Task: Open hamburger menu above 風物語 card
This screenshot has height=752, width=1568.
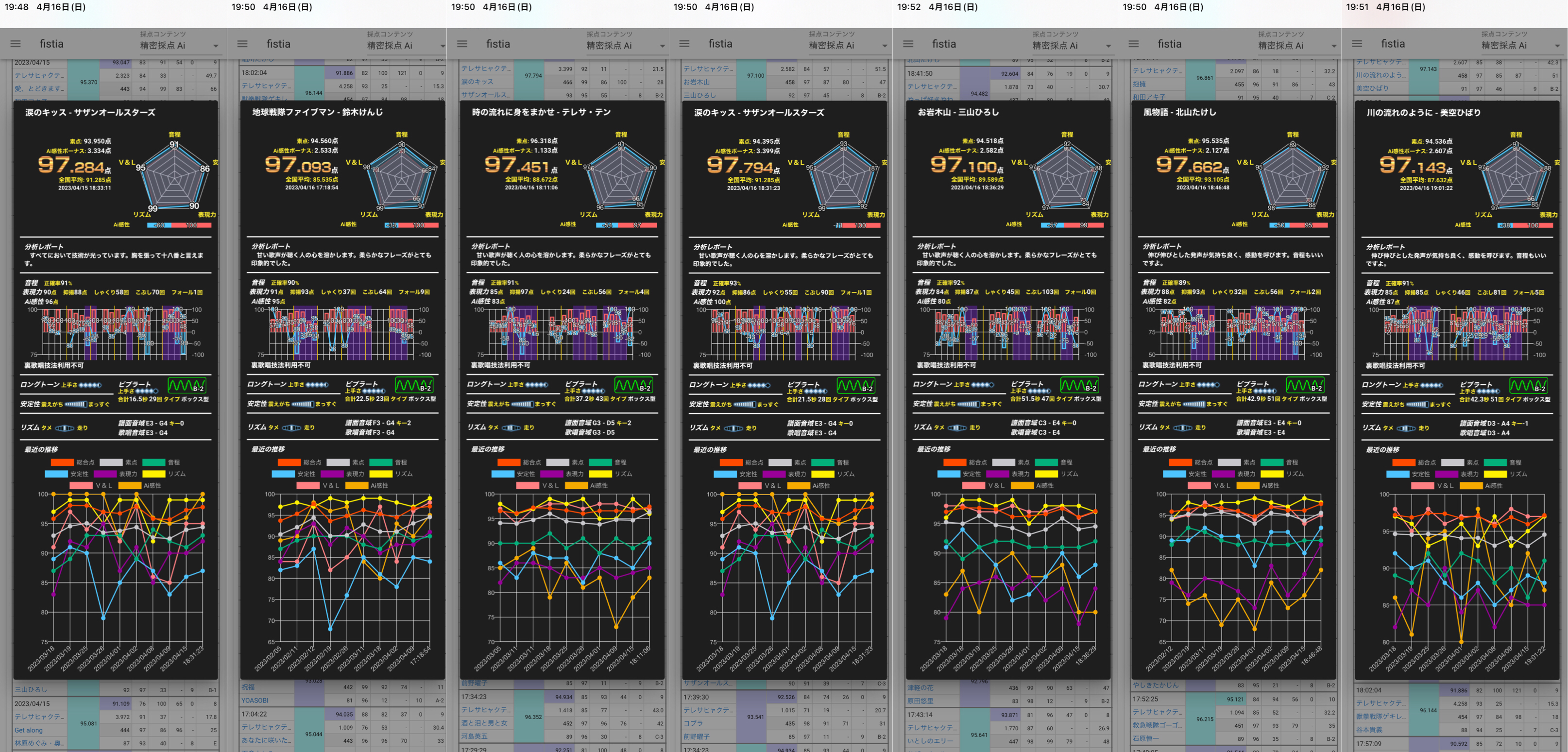Action: coord(1133,44)
